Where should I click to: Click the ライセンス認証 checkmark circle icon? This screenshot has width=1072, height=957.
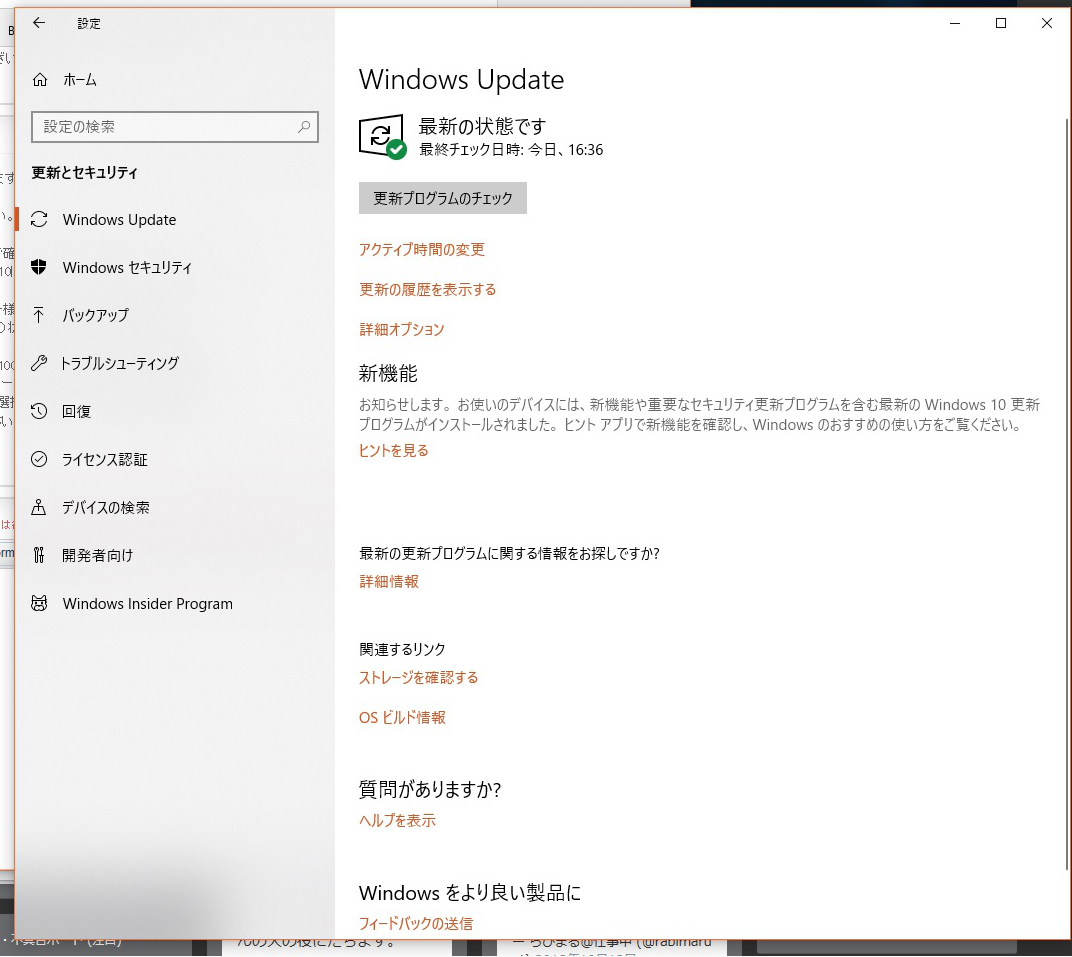coord(39,459)
